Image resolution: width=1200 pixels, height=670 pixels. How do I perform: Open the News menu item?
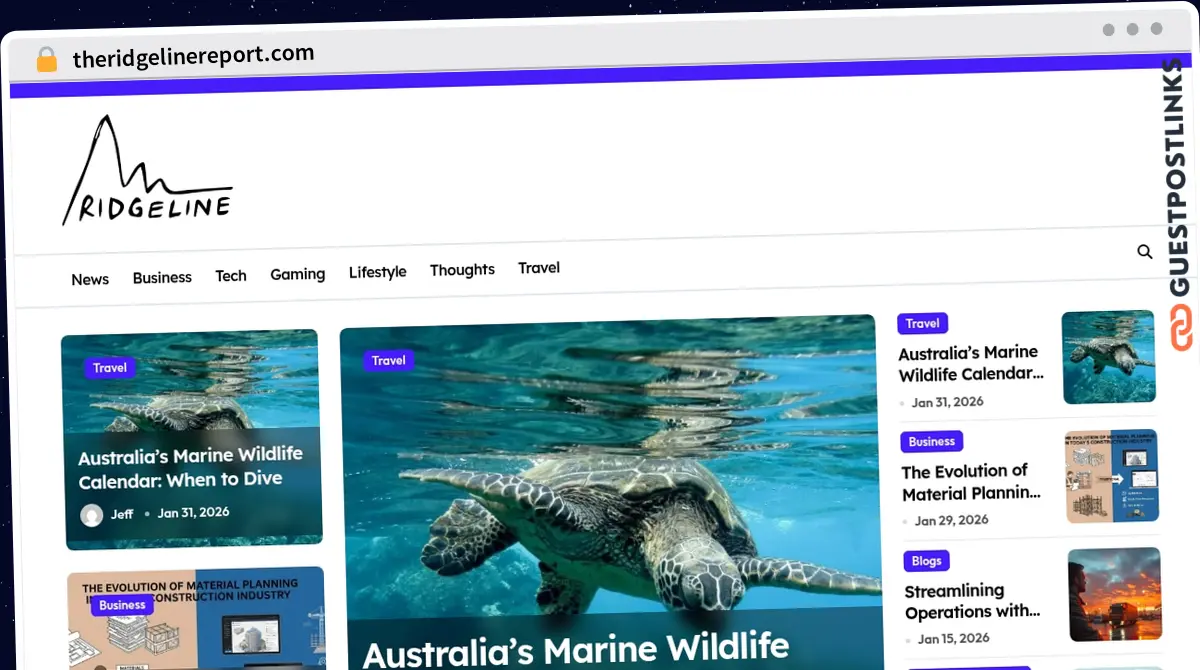pyautogui.click(x=90, y=279)
